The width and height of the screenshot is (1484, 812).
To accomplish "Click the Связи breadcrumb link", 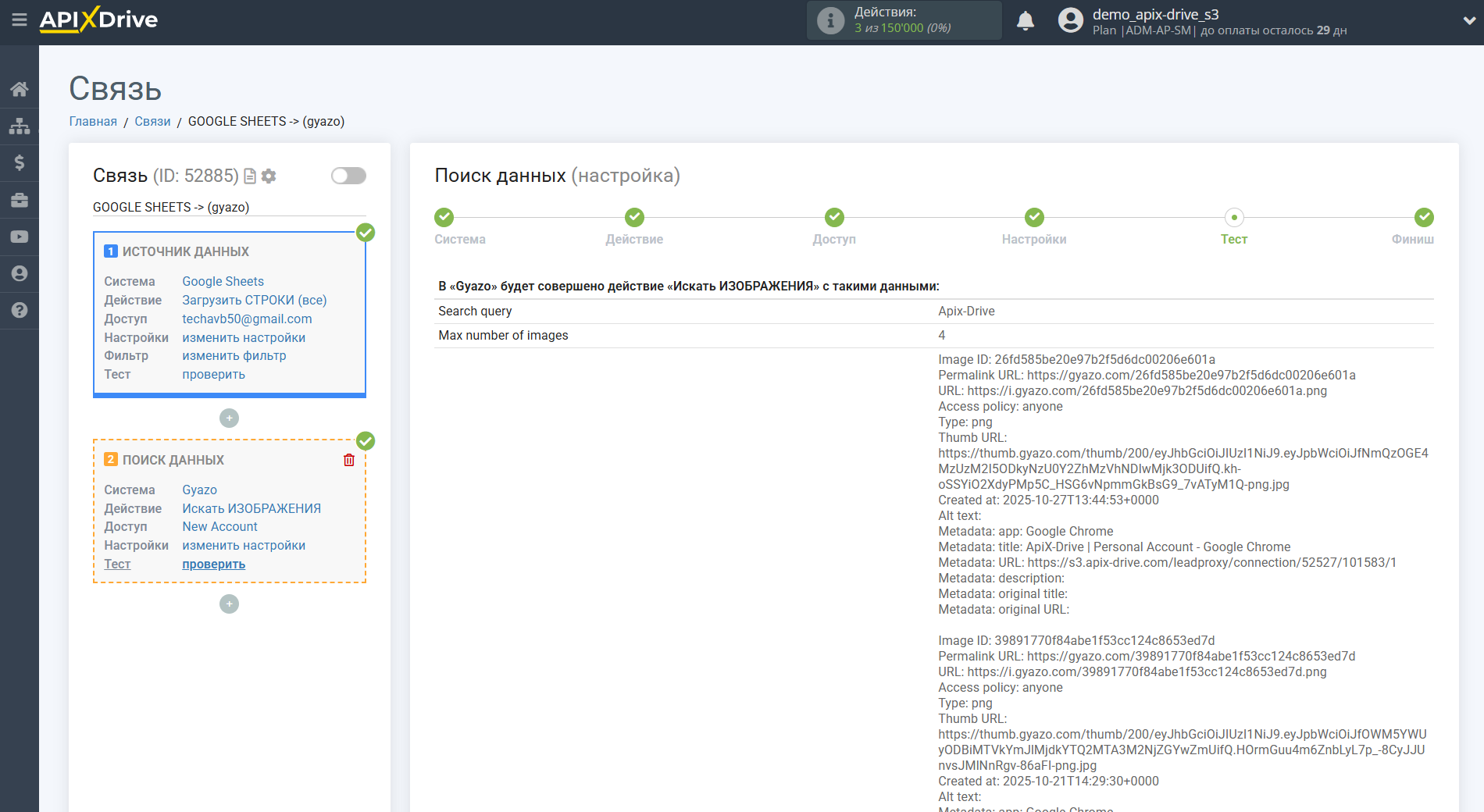I will point(152,121).
